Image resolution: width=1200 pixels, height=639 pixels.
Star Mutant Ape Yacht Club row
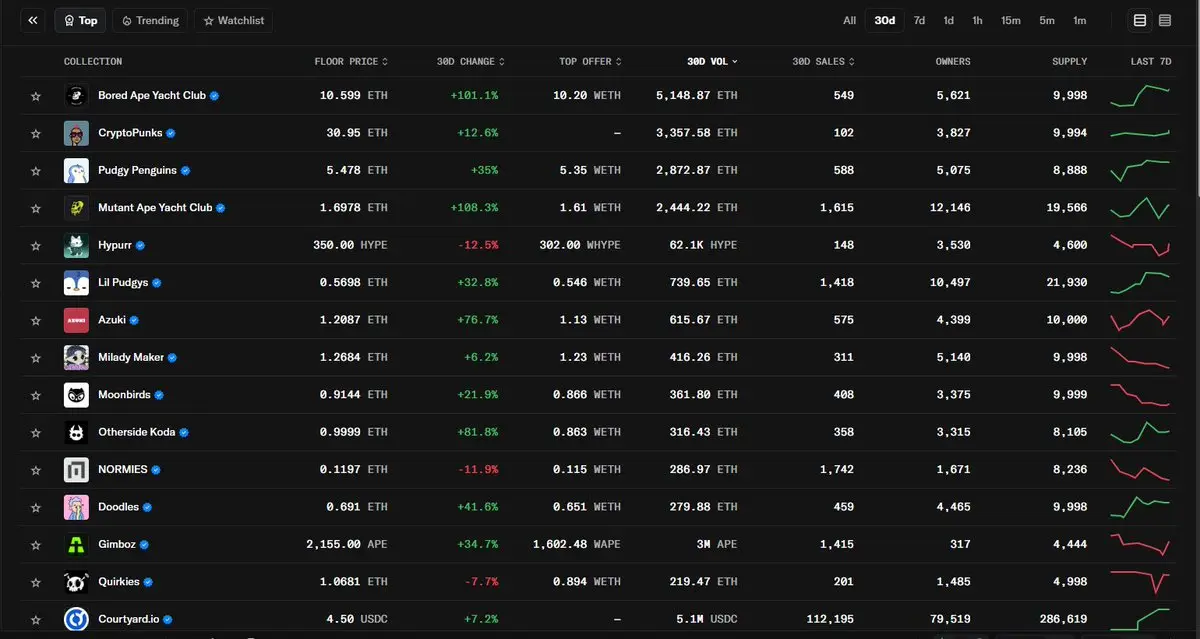point(36,208)
